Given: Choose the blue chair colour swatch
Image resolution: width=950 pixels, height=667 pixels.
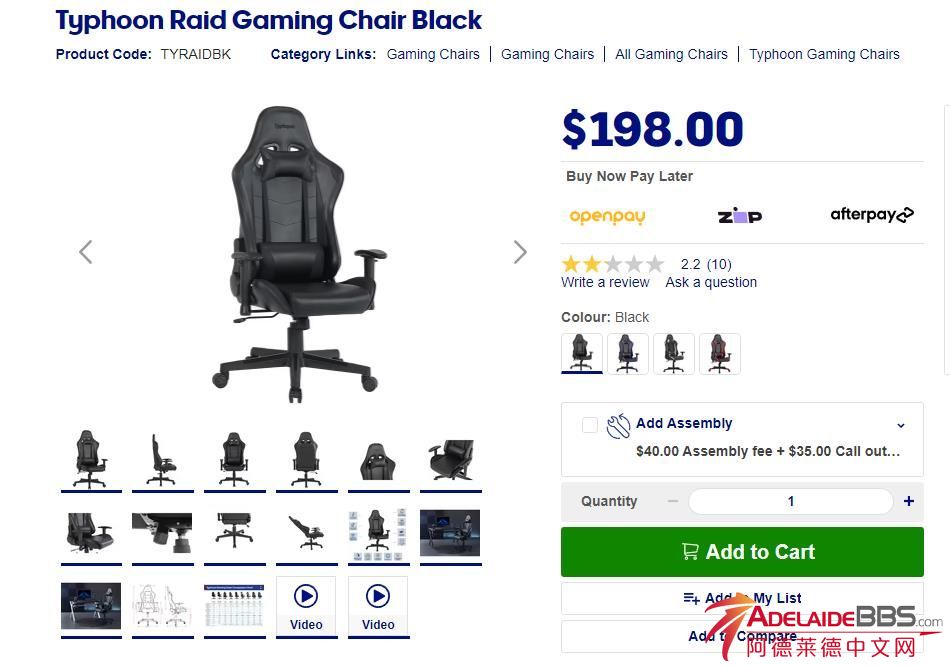Looking at the screenshot, I should coord(628,353).
